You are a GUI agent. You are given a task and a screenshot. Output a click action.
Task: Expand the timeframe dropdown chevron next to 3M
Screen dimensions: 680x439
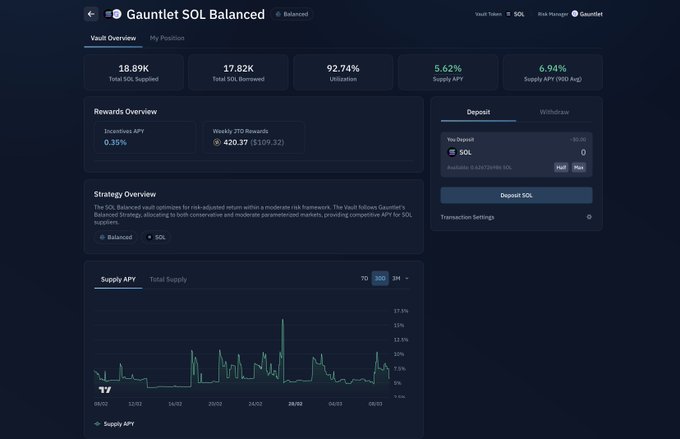[407, 278]
